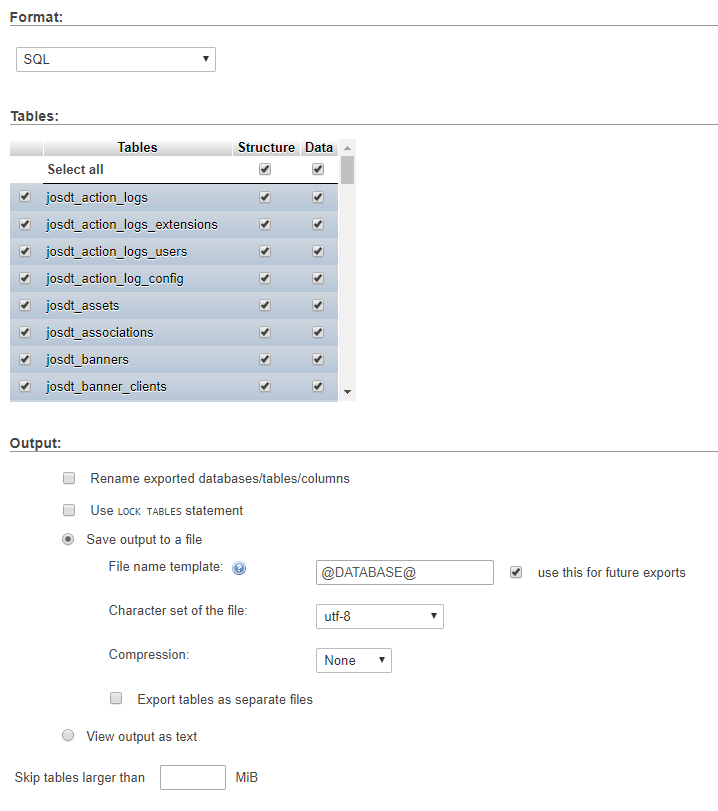Select the View output as text option
The width and height of the screenshot is (718, 811).
[68, 735]
